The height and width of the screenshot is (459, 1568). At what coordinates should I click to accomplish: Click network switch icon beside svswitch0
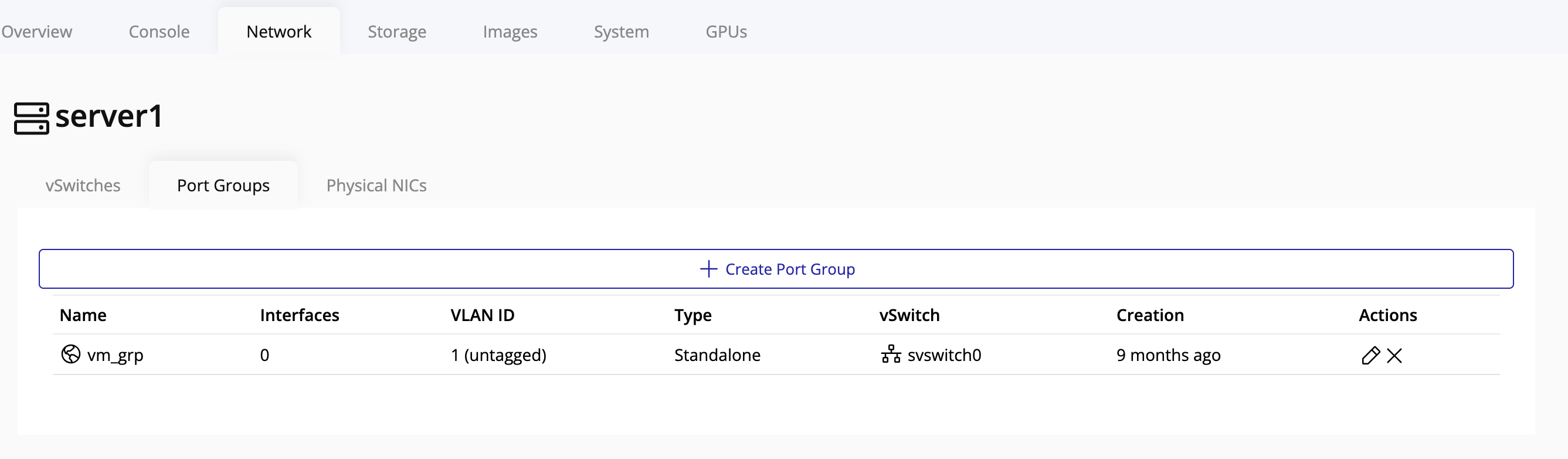(891, 353)
